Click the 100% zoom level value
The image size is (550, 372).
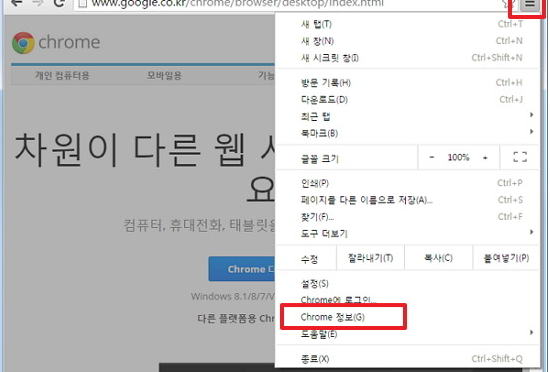(x=458, y=157)
